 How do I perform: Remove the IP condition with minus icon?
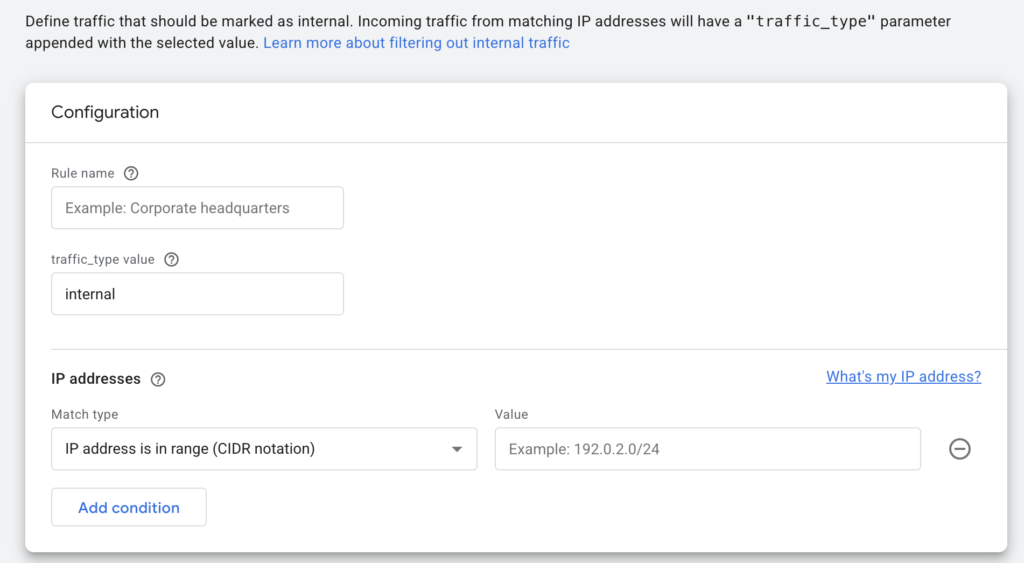tap(959, 449)
